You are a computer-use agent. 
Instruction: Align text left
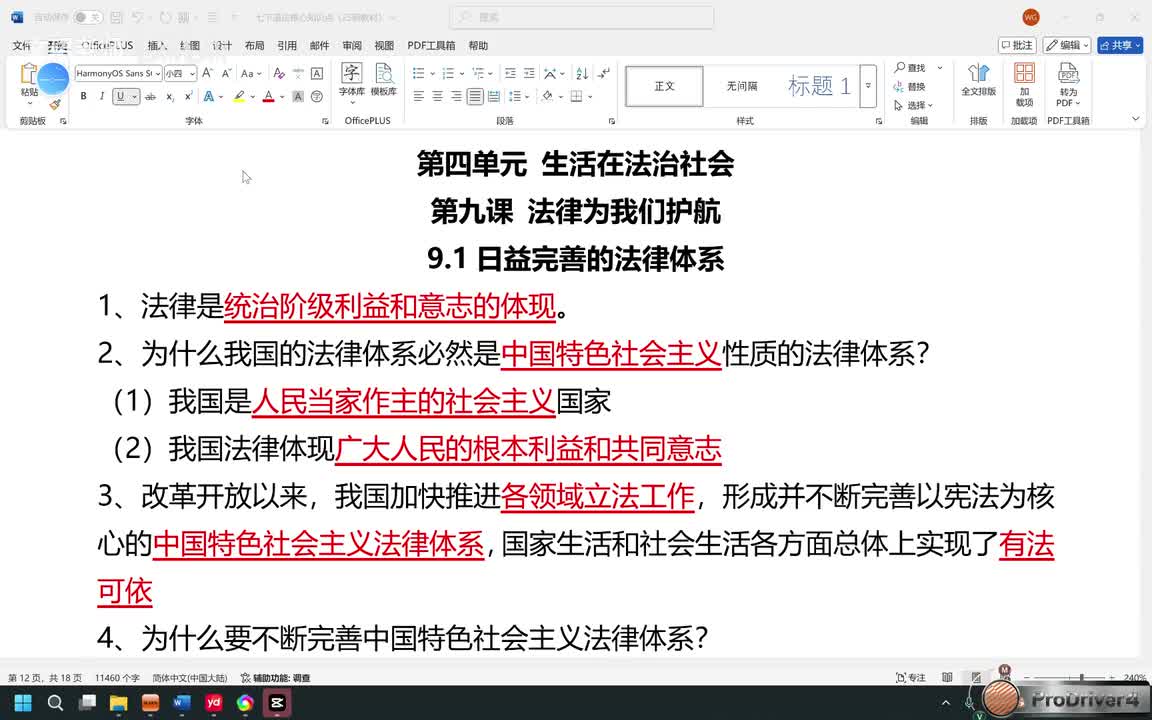pyautogui.click(x=419, y=96)
